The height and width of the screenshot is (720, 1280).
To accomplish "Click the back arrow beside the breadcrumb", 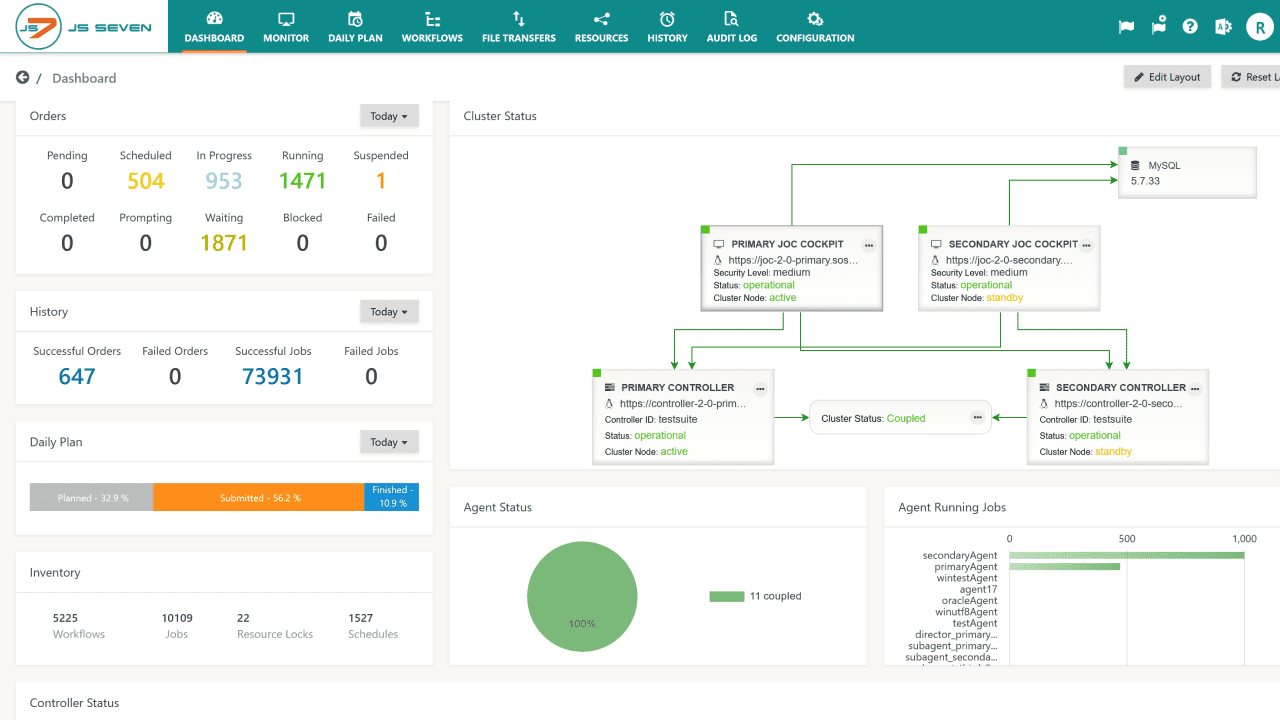I will 22,77.
